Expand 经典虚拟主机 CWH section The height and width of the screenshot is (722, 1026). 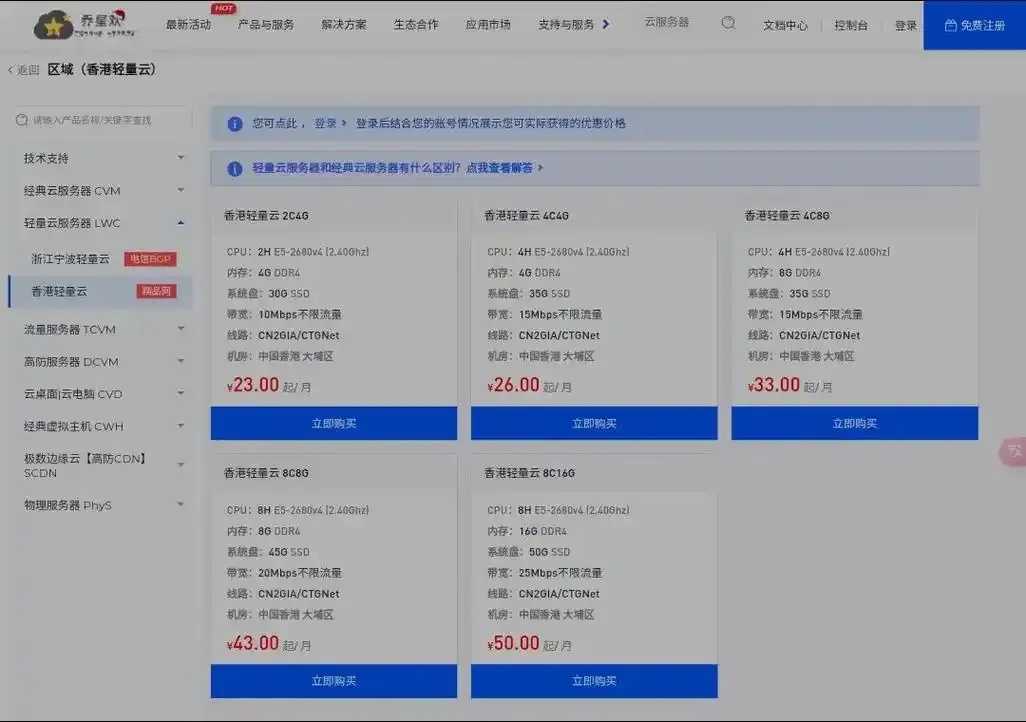pyautogui.click(x=103, y=426)
